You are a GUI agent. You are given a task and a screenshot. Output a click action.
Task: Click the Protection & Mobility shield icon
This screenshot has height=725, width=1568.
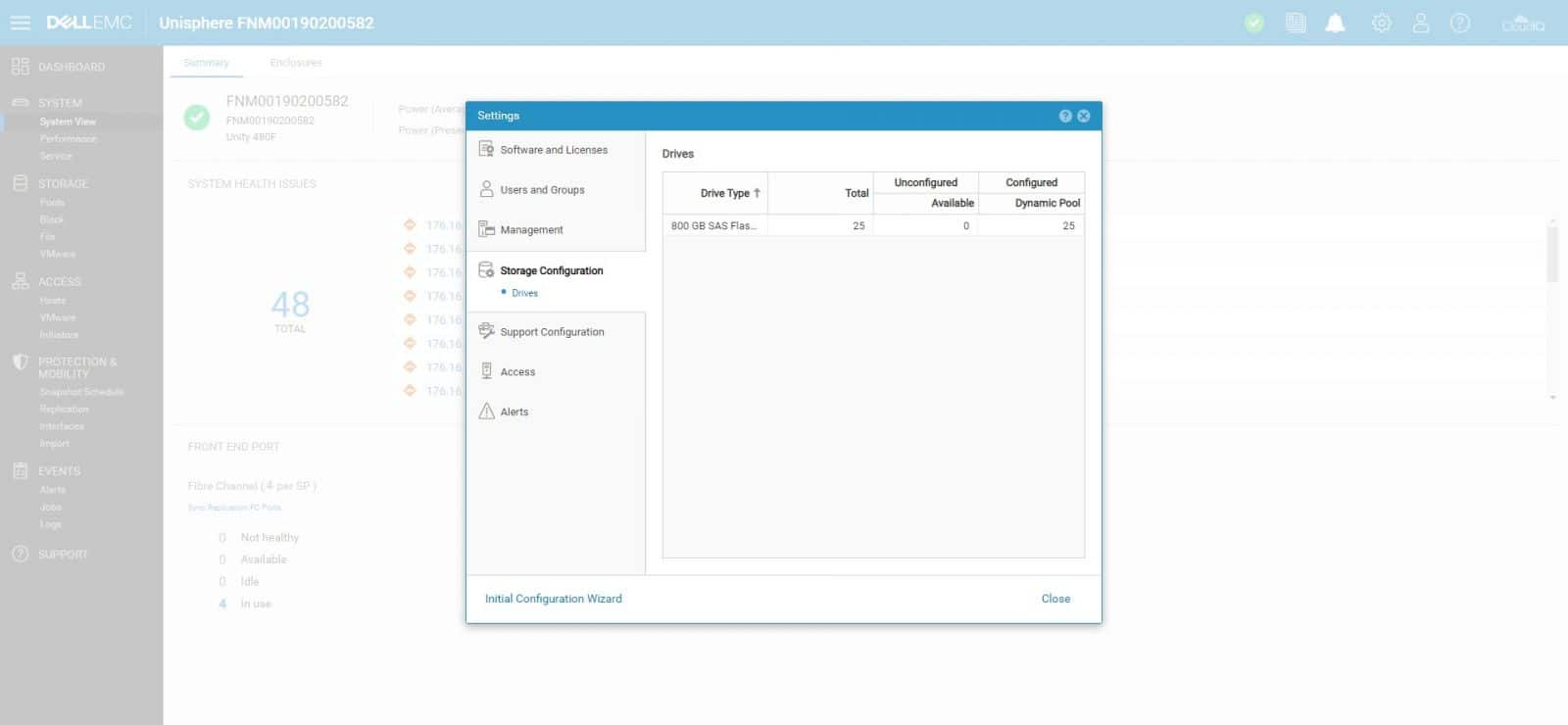pos(20,362)
